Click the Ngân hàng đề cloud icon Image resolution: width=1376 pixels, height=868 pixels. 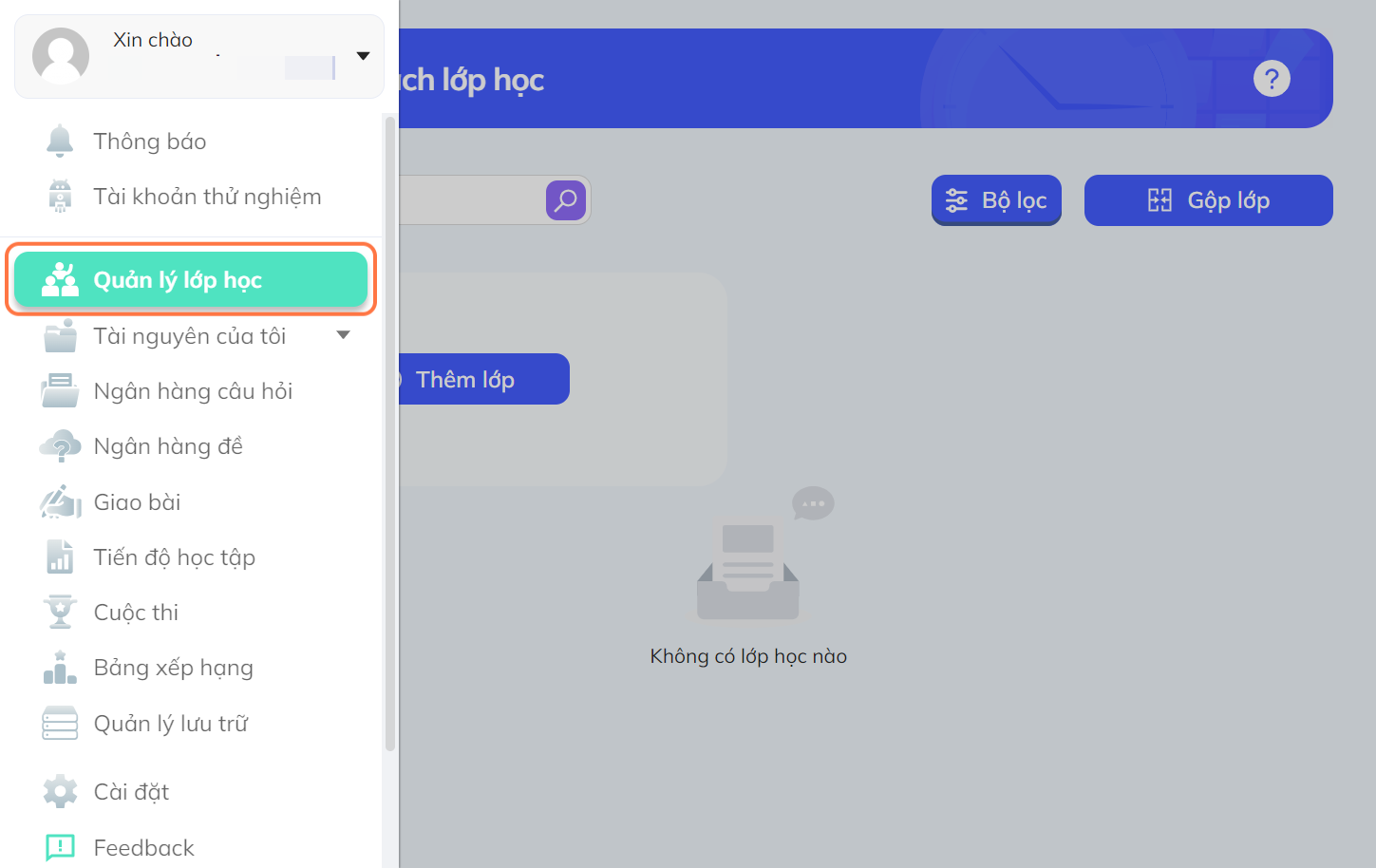click(60, 446)
